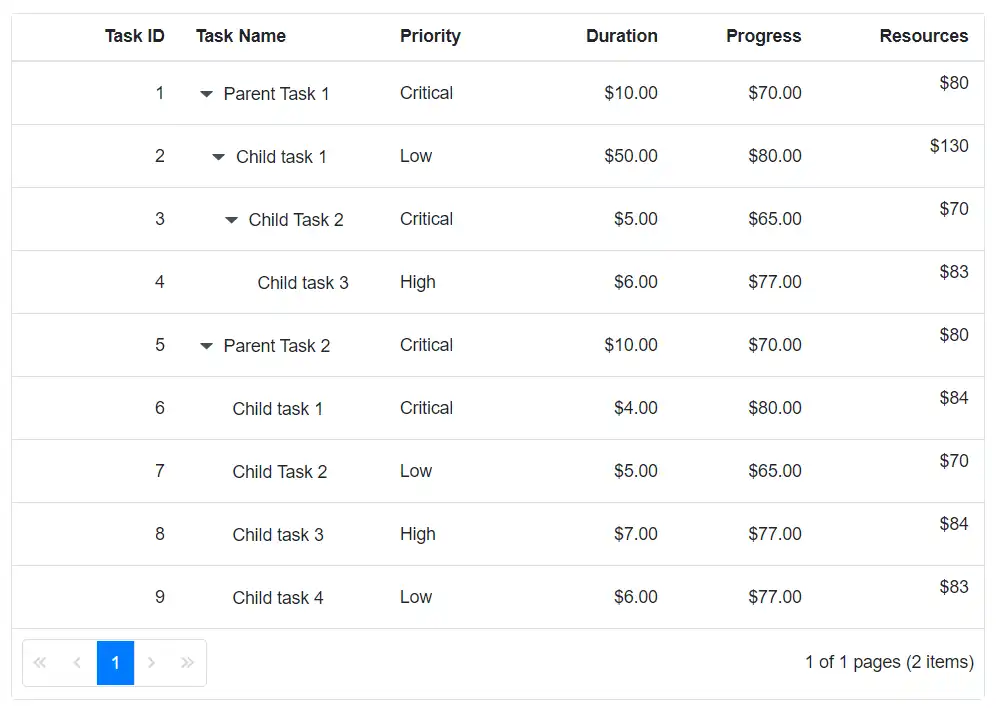Click the previous page arrow icon

[77, 662]
